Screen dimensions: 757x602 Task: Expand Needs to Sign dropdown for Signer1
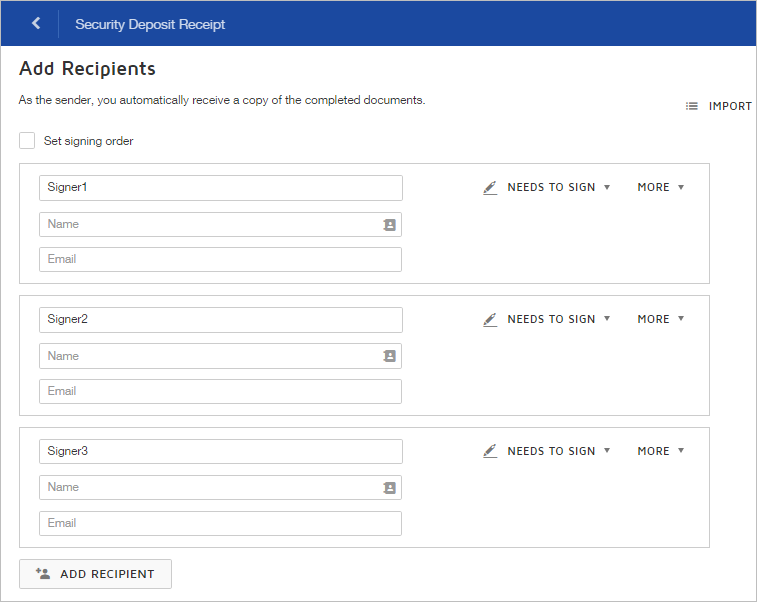click(558, 187)
